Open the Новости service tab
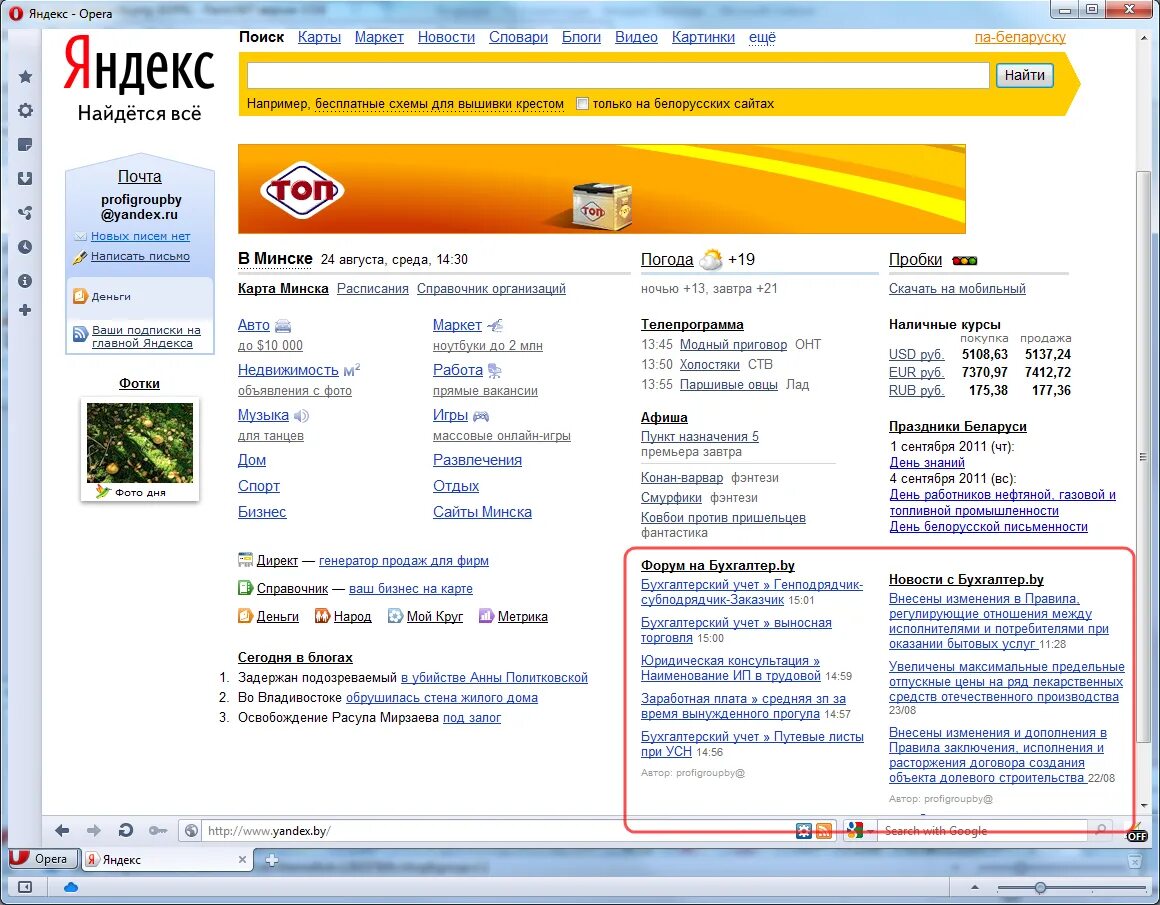The image size is (1160, 905). coord(446,37)
